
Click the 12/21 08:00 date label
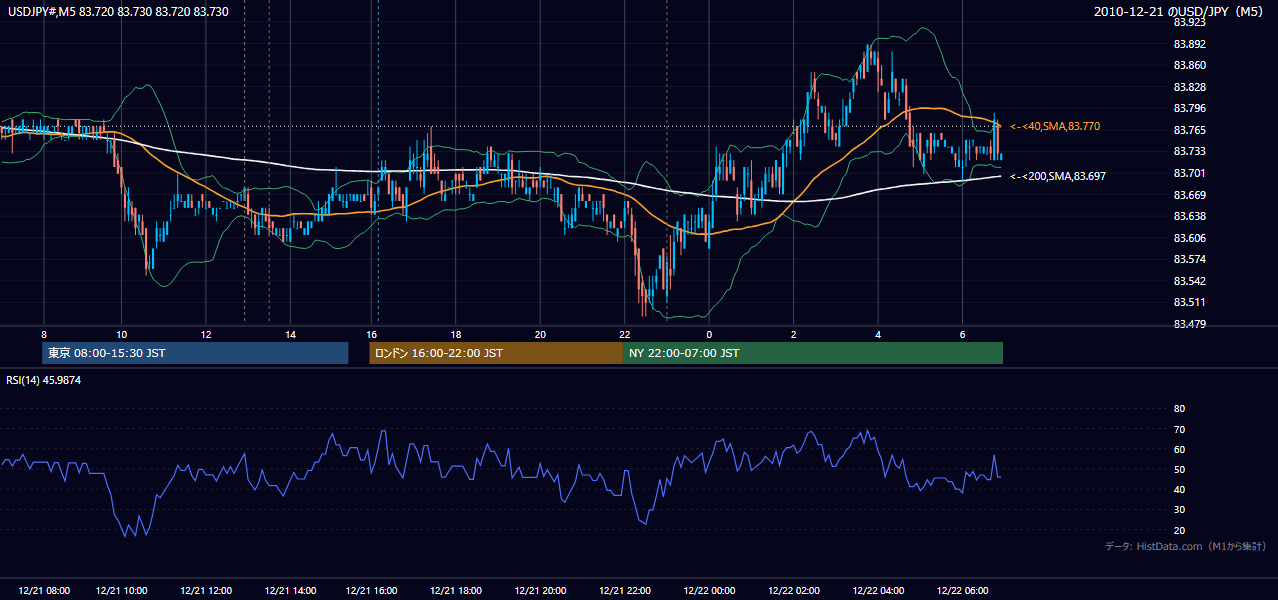pyautogui.click(x=44, y=591)
